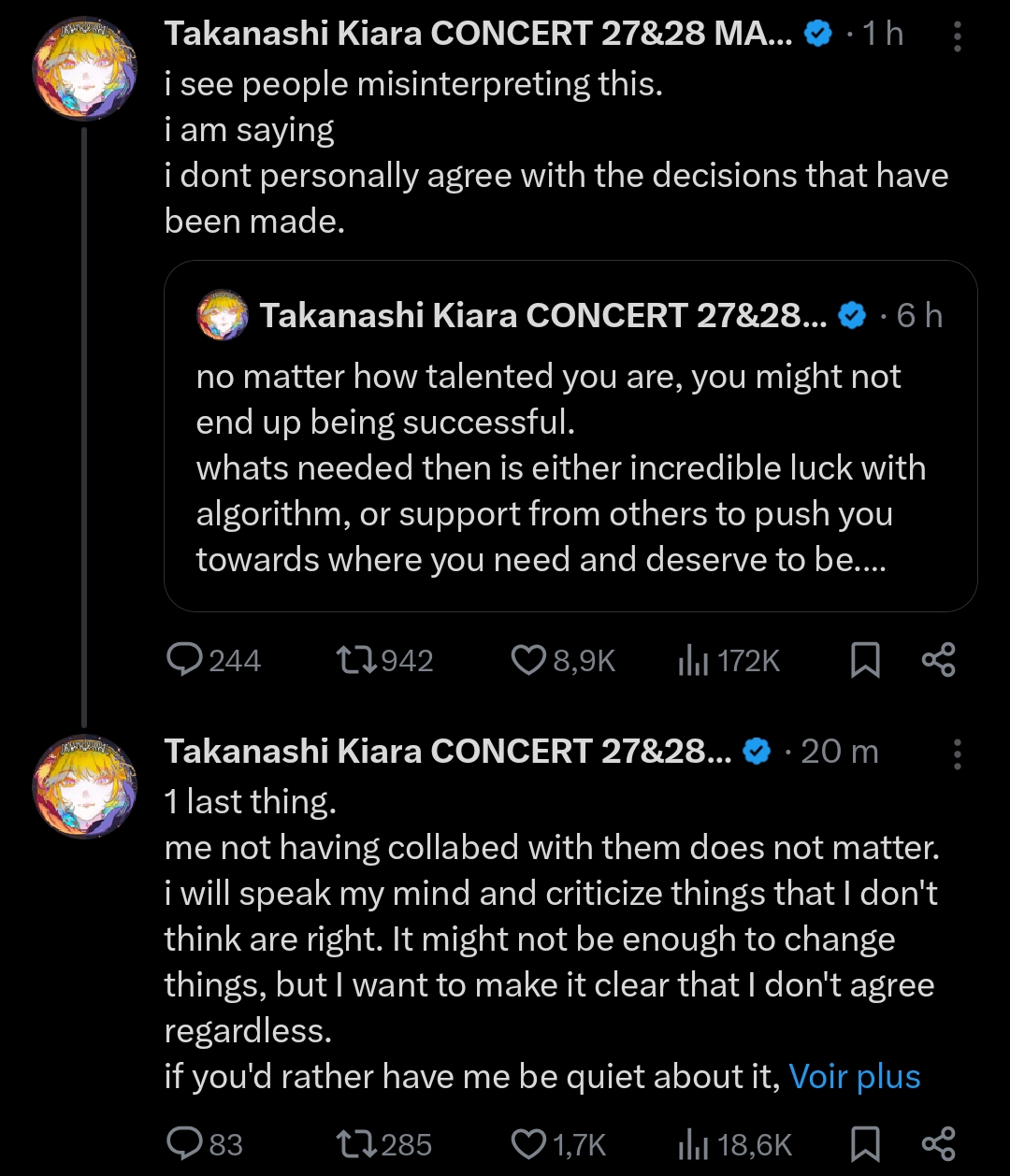Reply to the first tweet with 244 comments

click(x=185, y=660)
